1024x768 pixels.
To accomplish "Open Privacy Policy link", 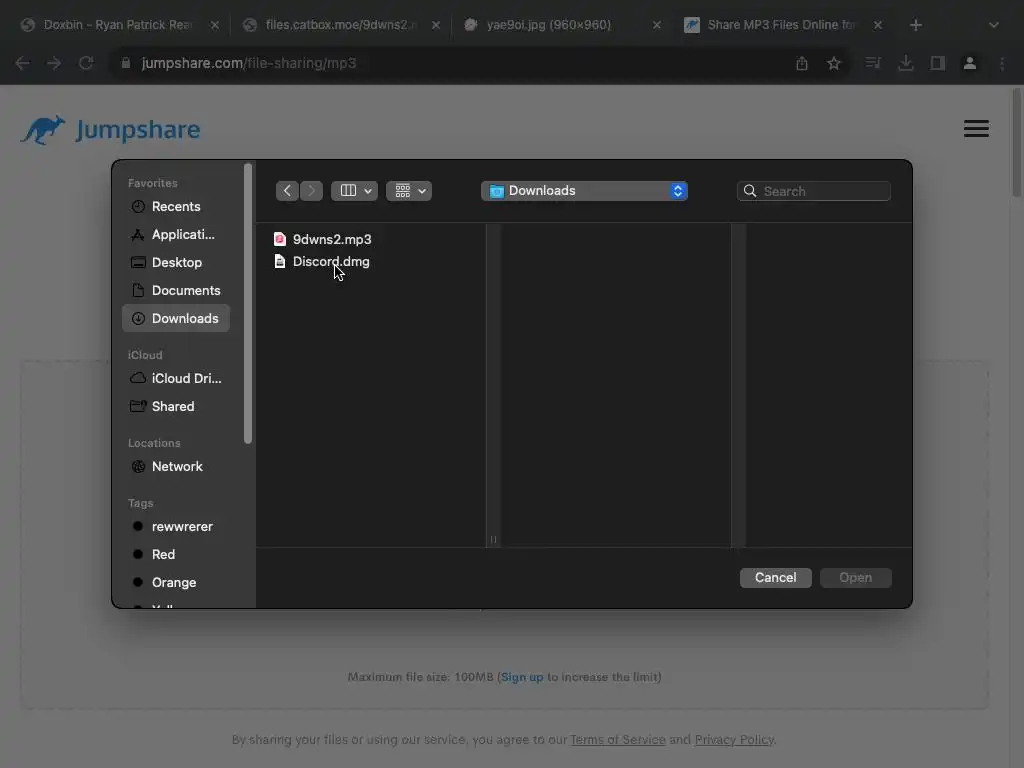I will [734, 739].
